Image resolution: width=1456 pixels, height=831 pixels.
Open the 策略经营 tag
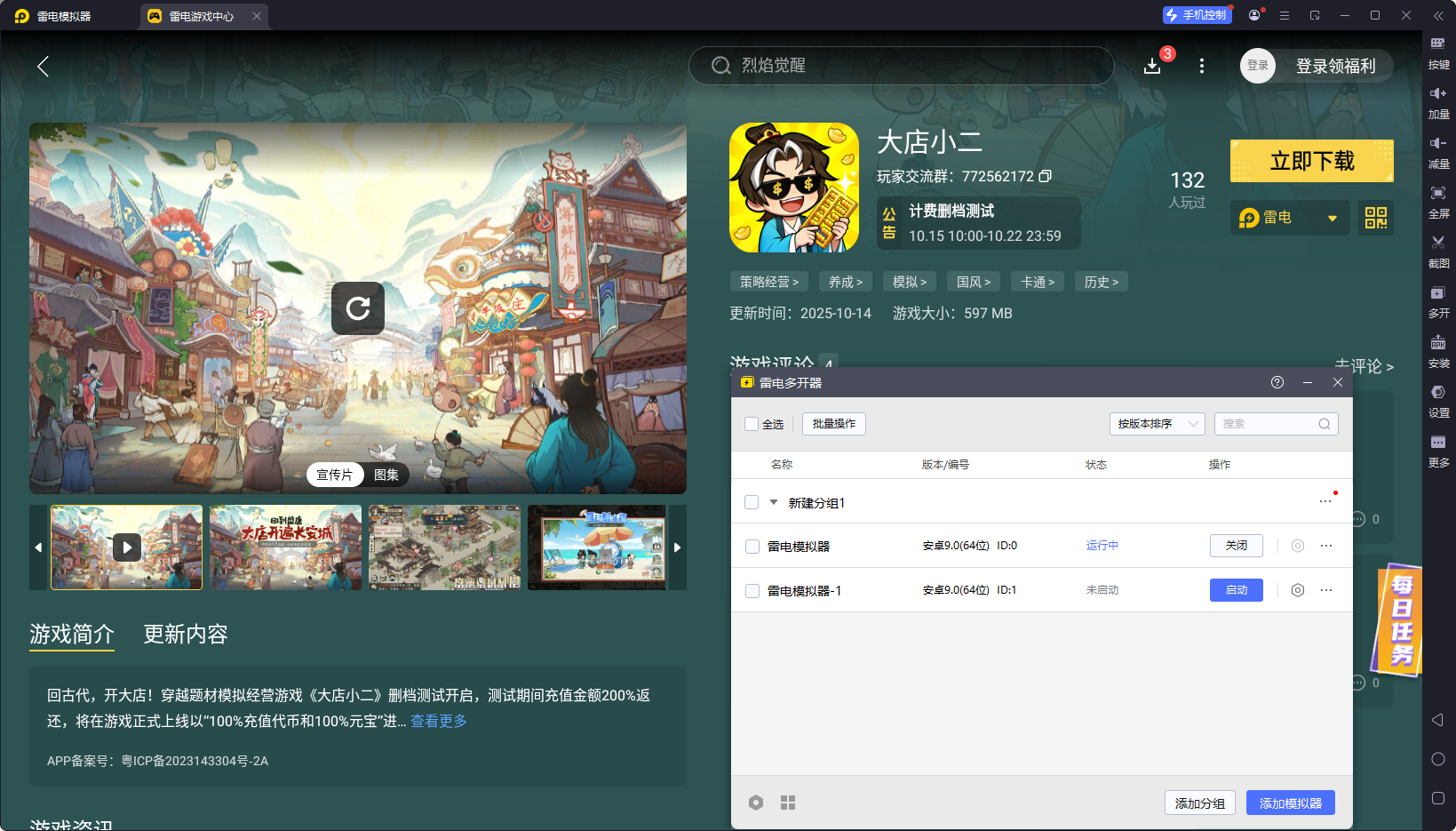pyautogui.click(x=769, y=282)
